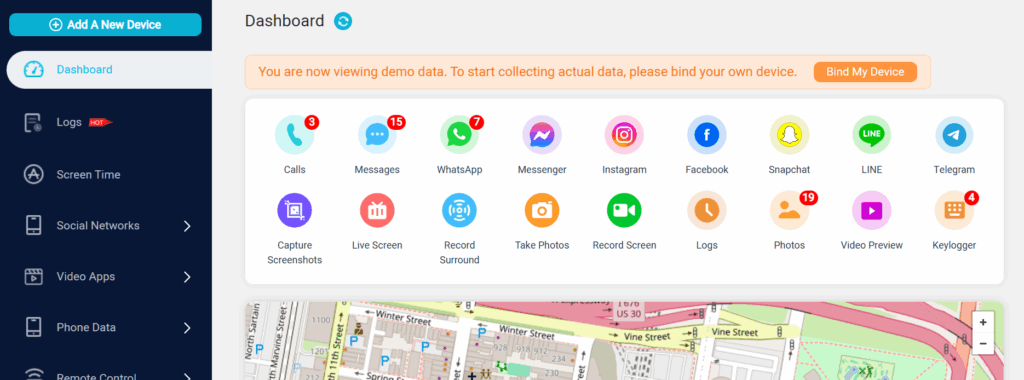Open the Messenger icon
The height and width of the screenshot is (380, 1024).
click(x=542, y=135)
